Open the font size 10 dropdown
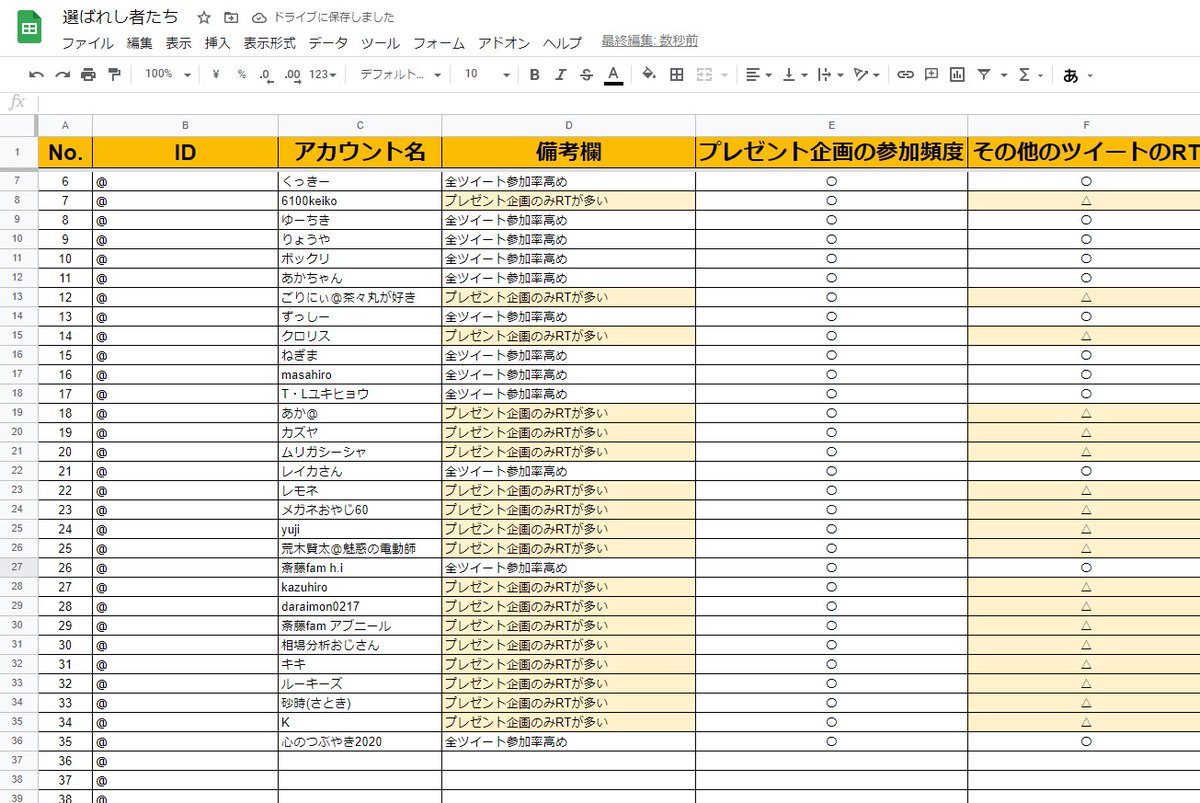 487,74
